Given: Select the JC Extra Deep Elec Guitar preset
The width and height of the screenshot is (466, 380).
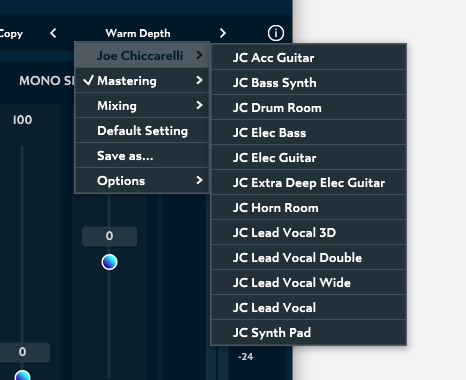Looking at the screenshot, I should pyautogui.click(x=309, y=182).
